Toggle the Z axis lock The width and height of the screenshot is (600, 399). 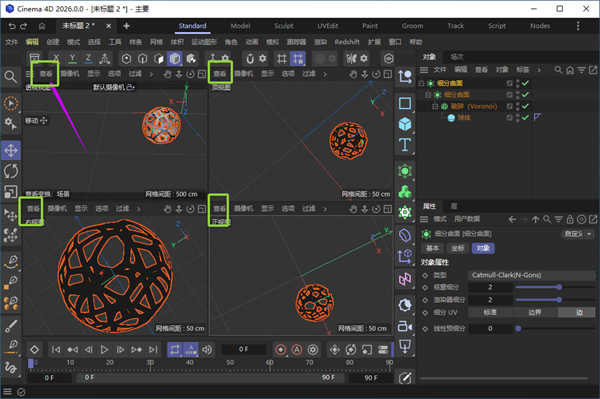point(88,59)
